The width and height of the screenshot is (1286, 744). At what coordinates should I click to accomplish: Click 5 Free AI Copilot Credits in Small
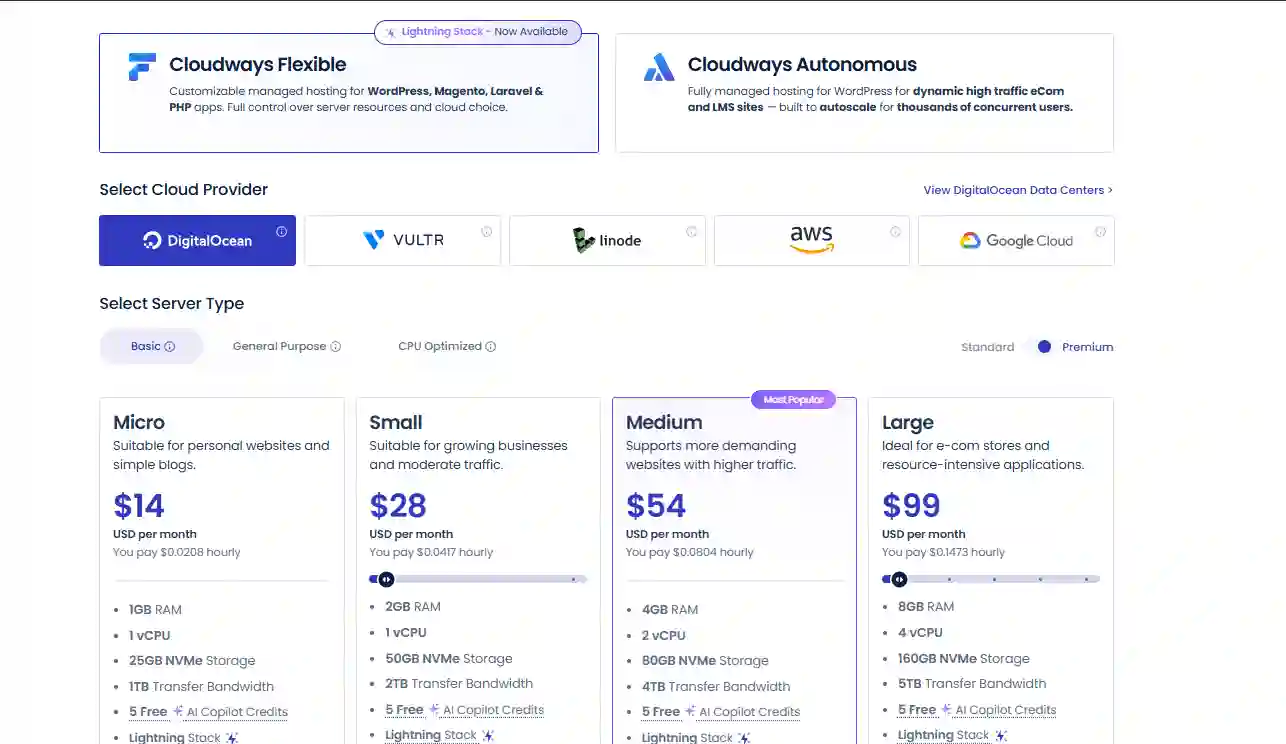[464, 710]
